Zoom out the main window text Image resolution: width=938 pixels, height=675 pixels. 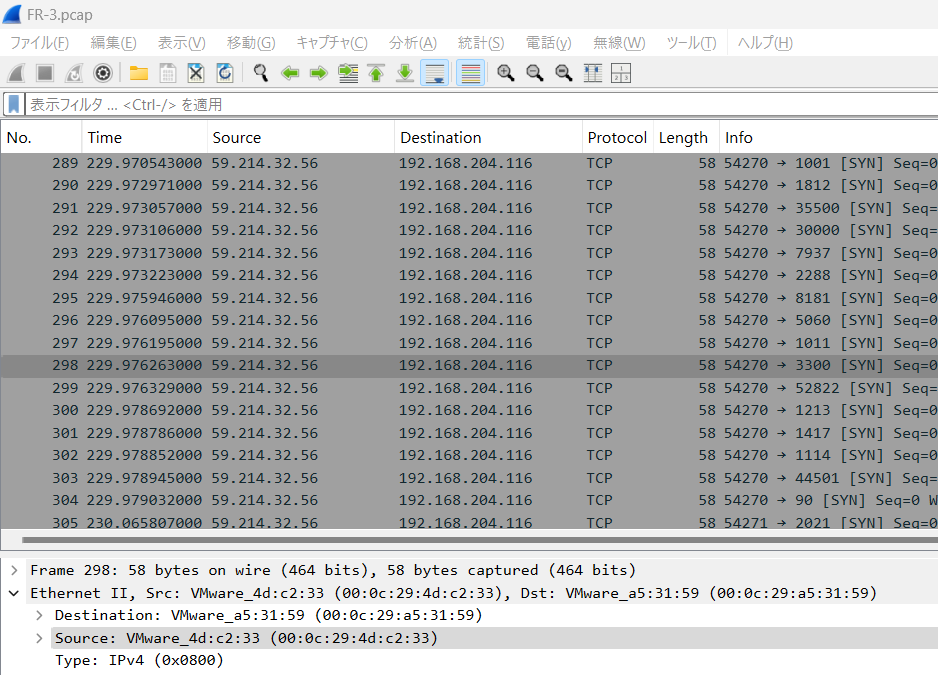pyautogui.click(x=534, y=73)
